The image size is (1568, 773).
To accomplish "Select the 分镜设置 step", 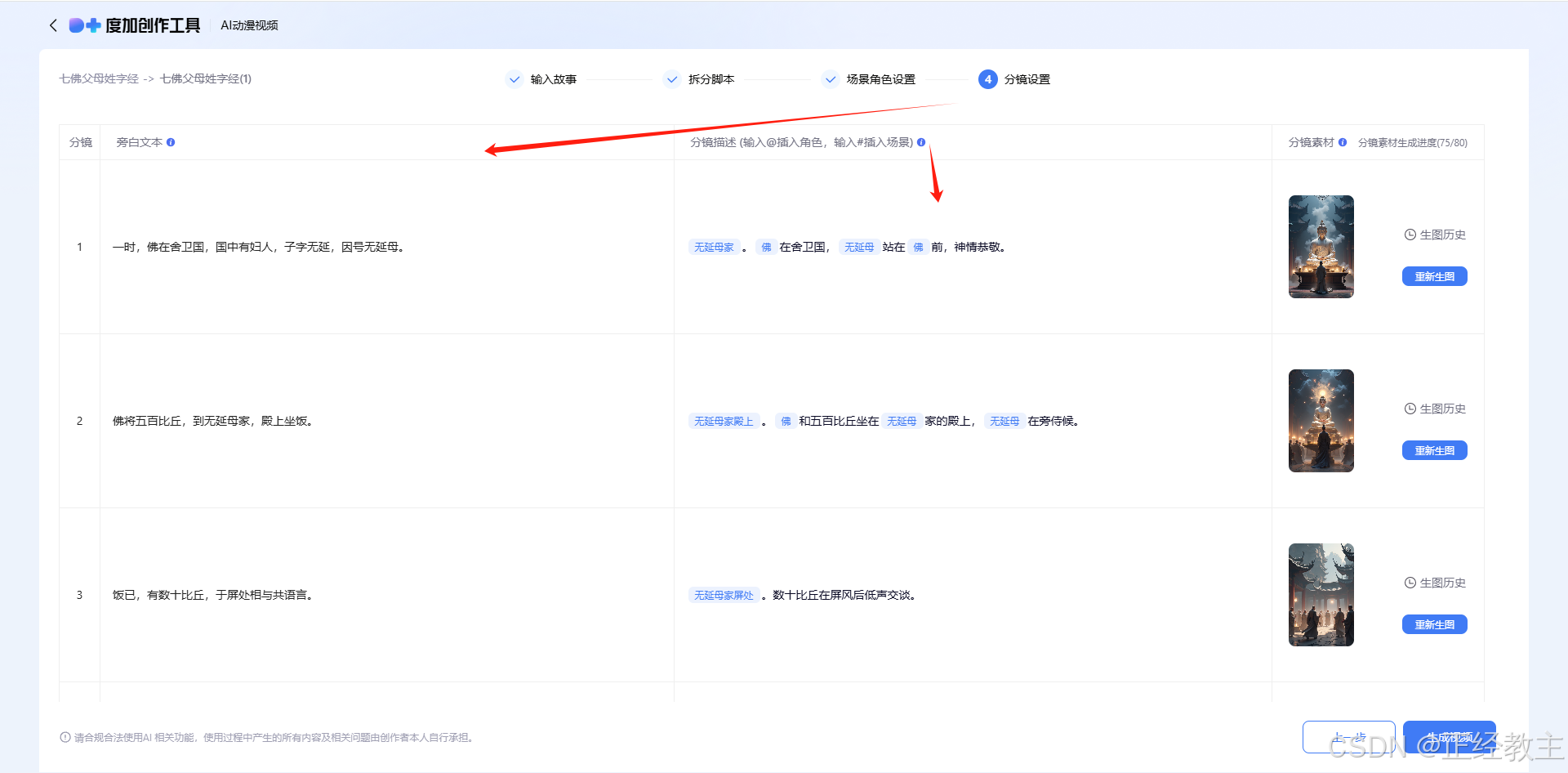I will tap(1027, 79).
